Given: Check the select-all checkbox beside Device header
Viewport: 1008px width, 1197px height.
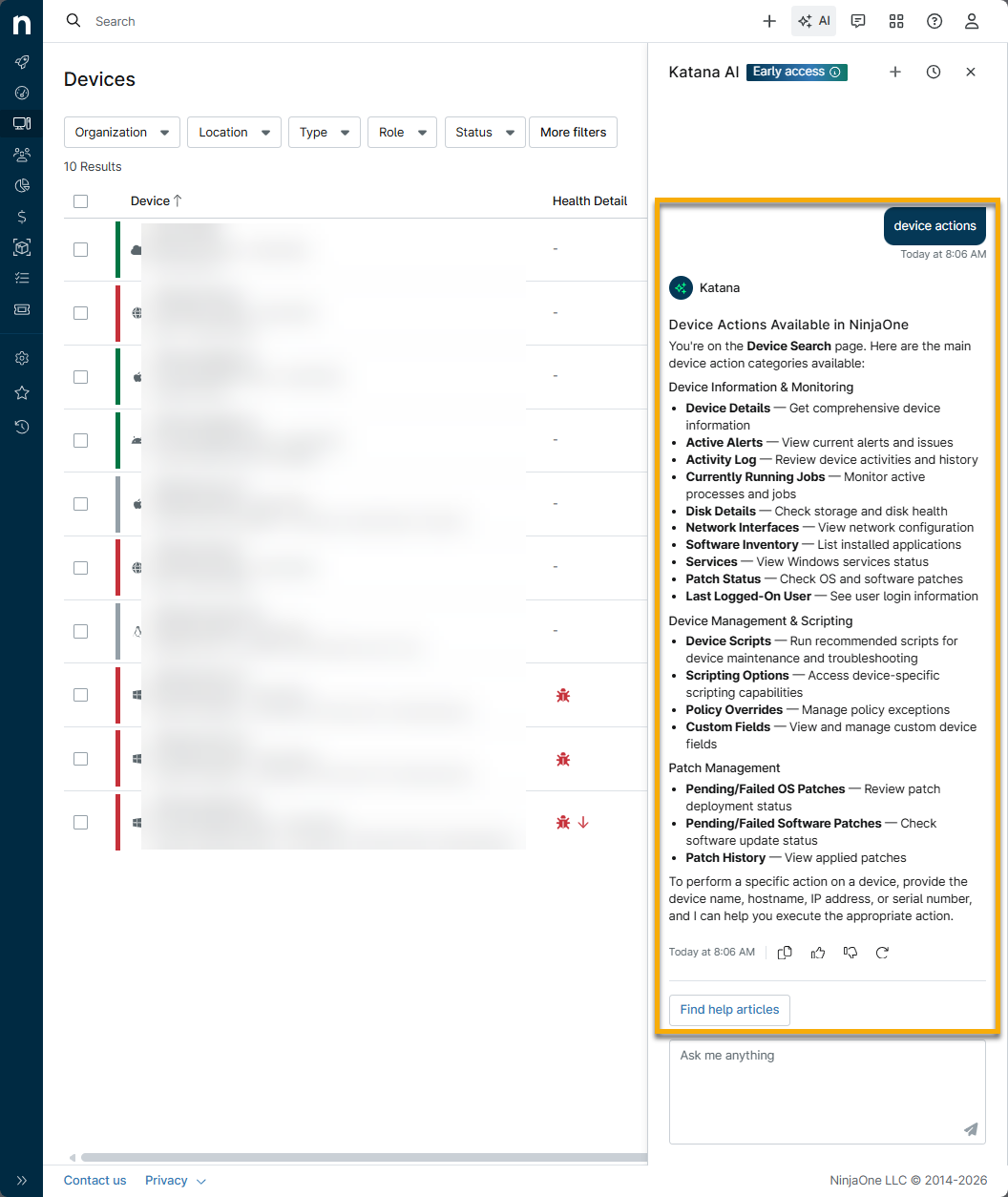Looking at the screenshot, I should pos(80,201).
